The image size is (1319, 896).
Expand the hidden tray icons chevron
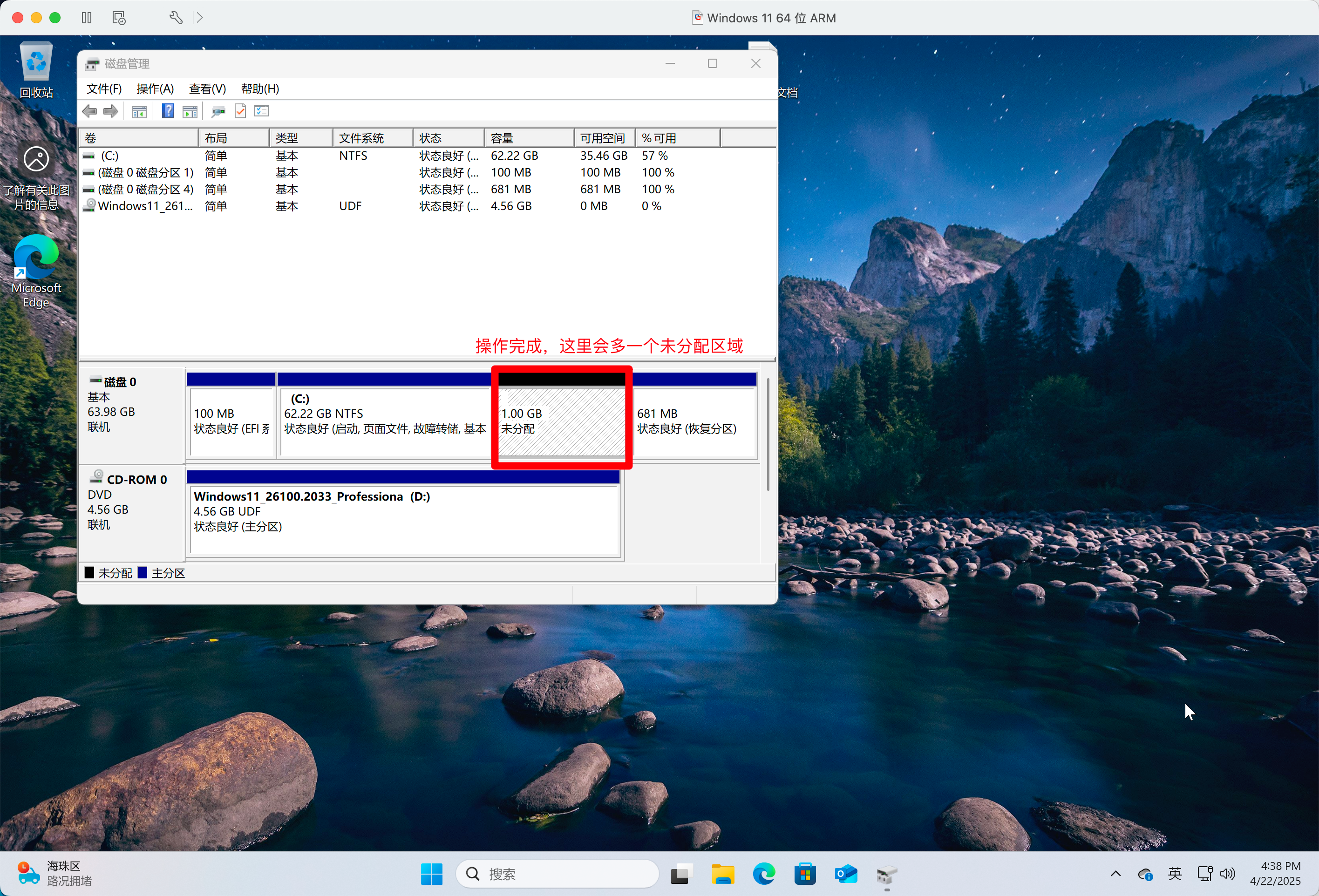(x=1115, y=874)
